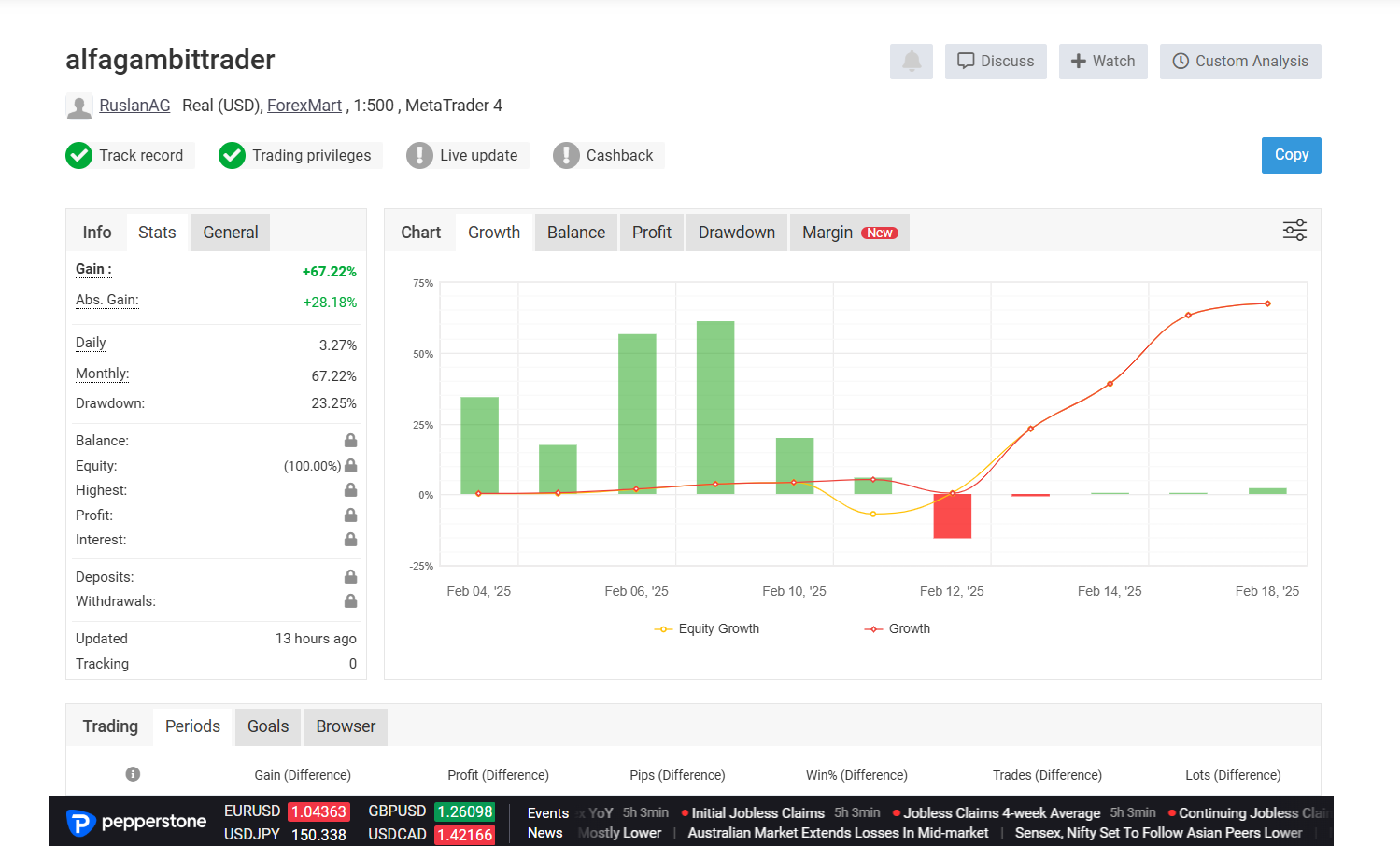
Task: Click Profit (Difference) column header
Action: click(x=498, y=775)
